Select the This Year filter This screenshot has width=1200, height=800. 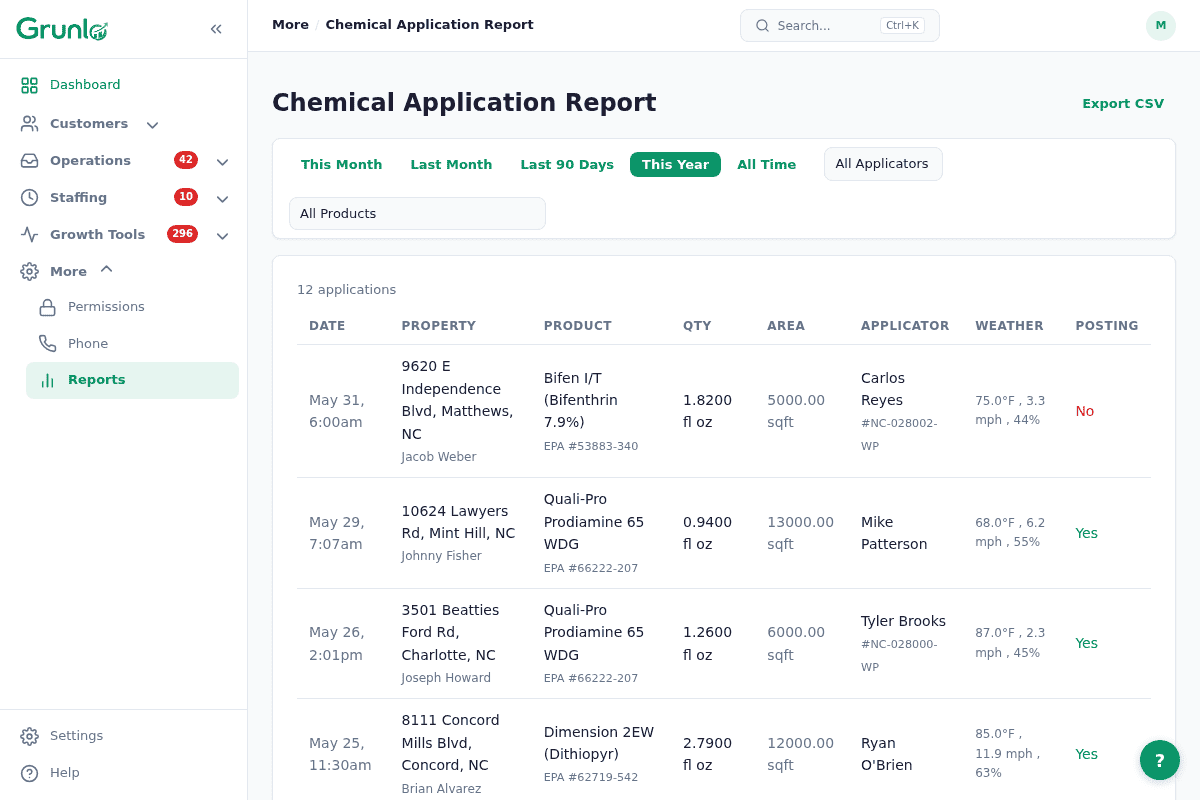[x=675, y=165]
